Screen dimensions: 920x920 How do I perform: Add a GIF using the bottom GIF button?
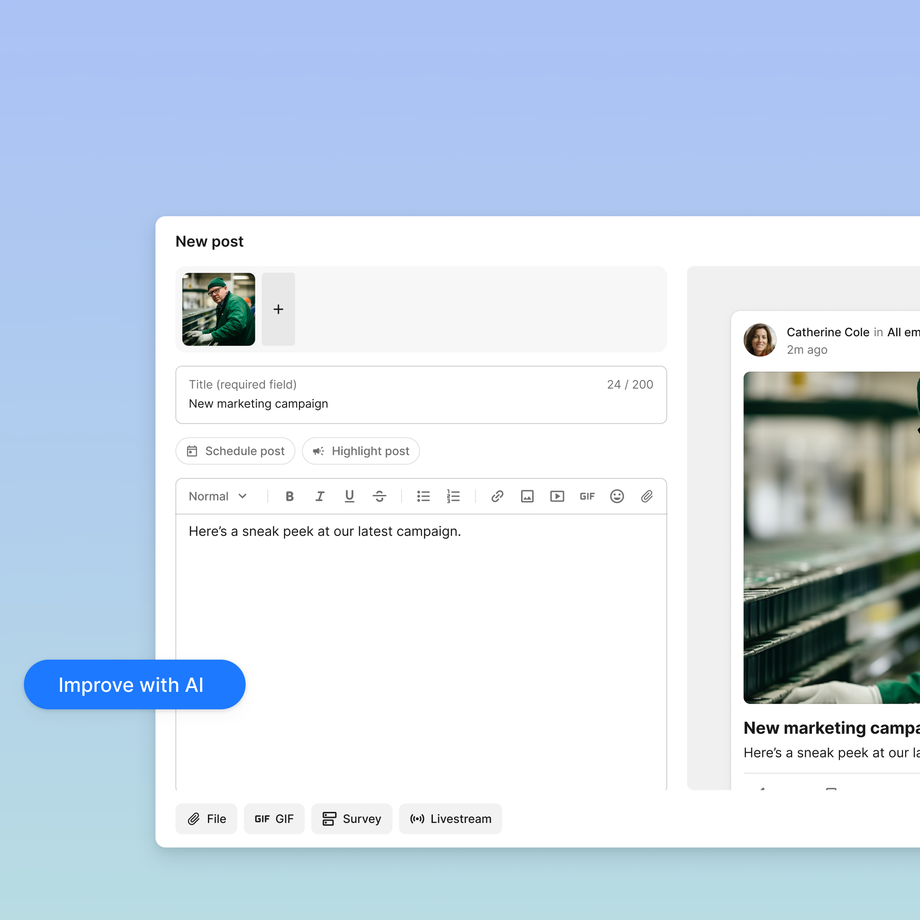[274, 818]
